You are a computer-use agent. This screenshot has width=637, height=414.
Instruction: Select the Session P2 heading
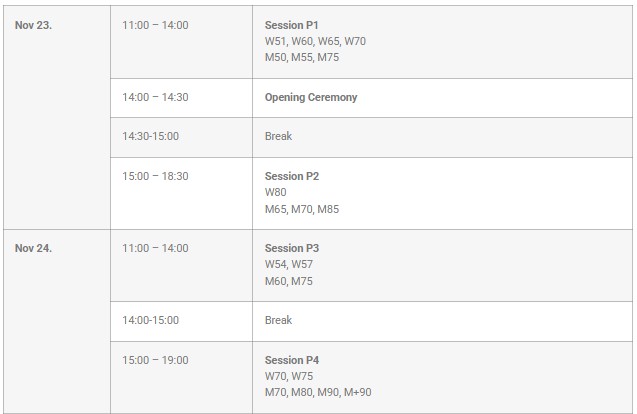(x=292, y=177)
